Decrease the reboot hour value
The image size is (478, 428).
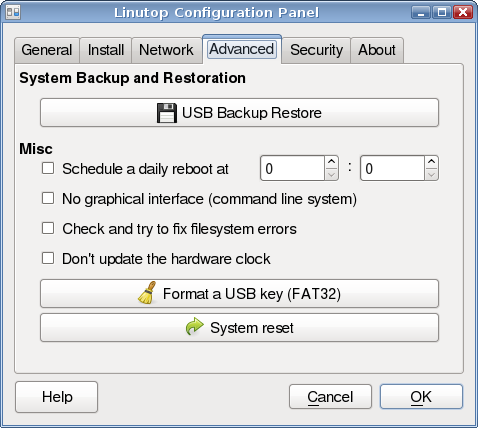(x=331, y=174)
